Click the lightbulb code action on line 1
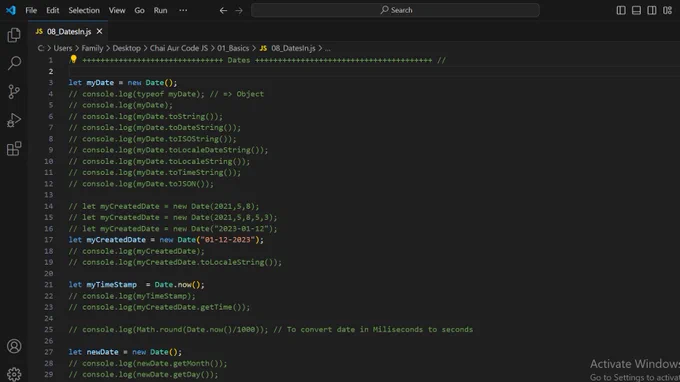 tap(73, 59)
